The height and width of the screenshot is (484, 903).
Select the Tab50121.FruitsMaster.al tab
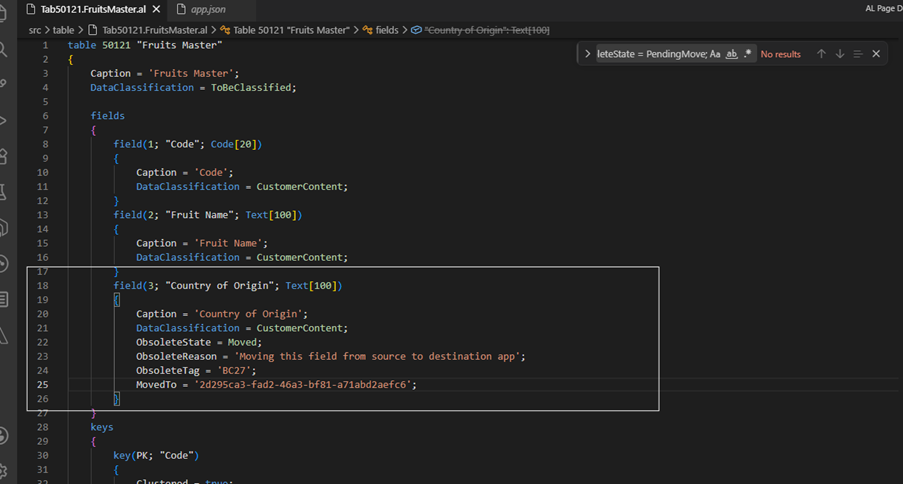click(x=93, y=10)
